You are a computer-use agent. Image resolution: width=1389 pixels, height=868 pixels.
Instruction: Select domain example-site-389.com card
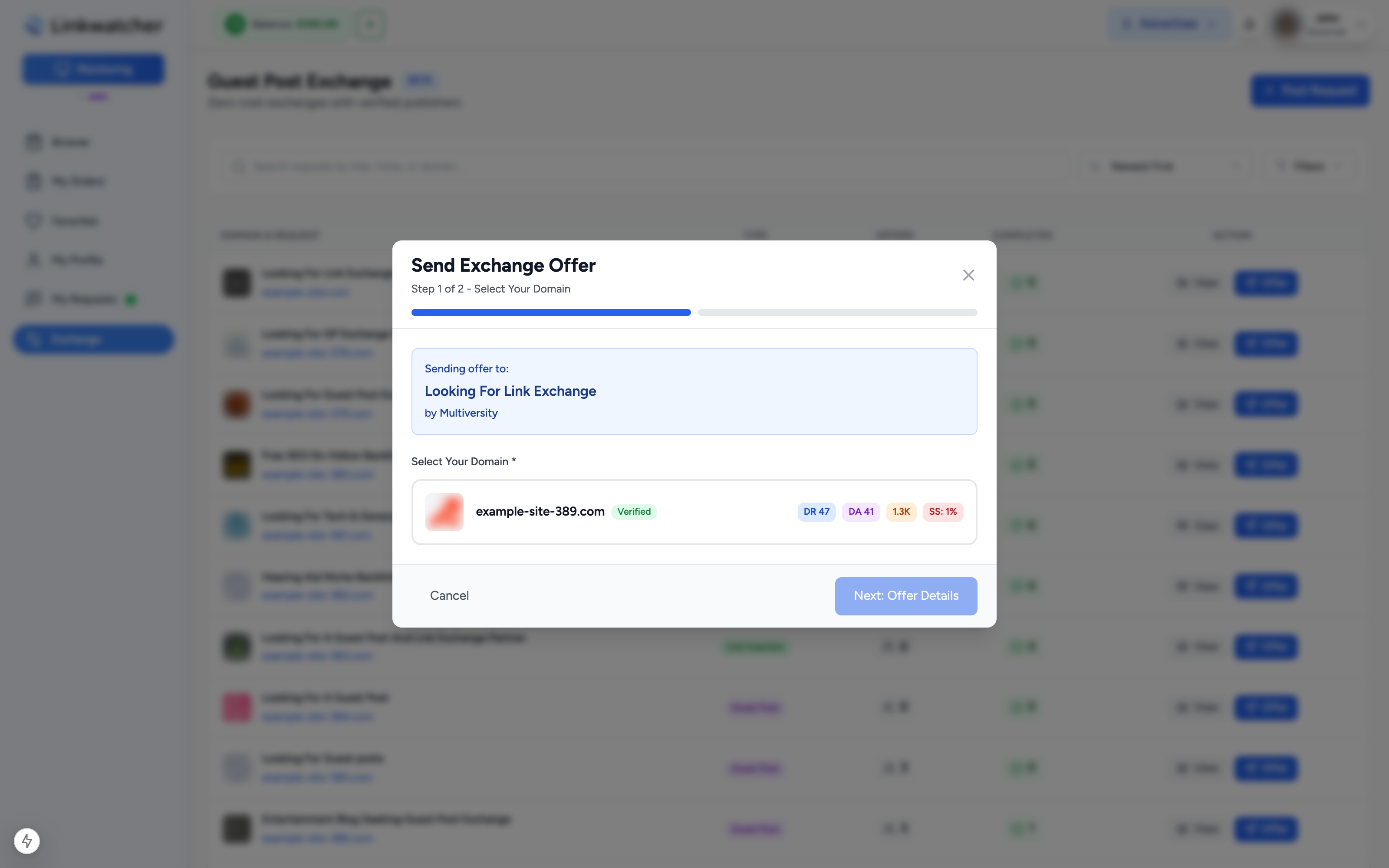[x=694, y=512]
